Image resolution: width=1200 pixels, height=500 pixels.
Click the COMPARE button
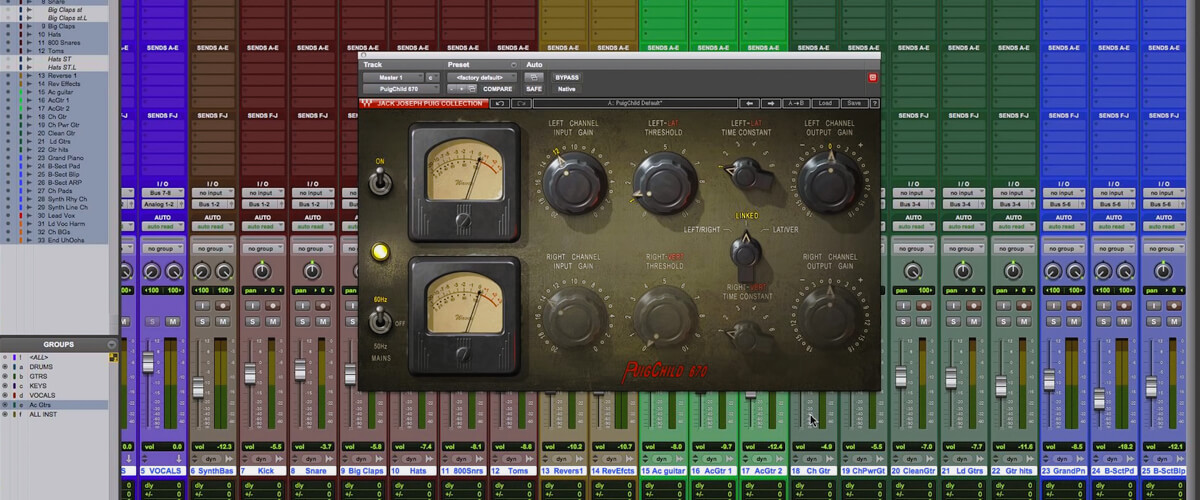497,89
